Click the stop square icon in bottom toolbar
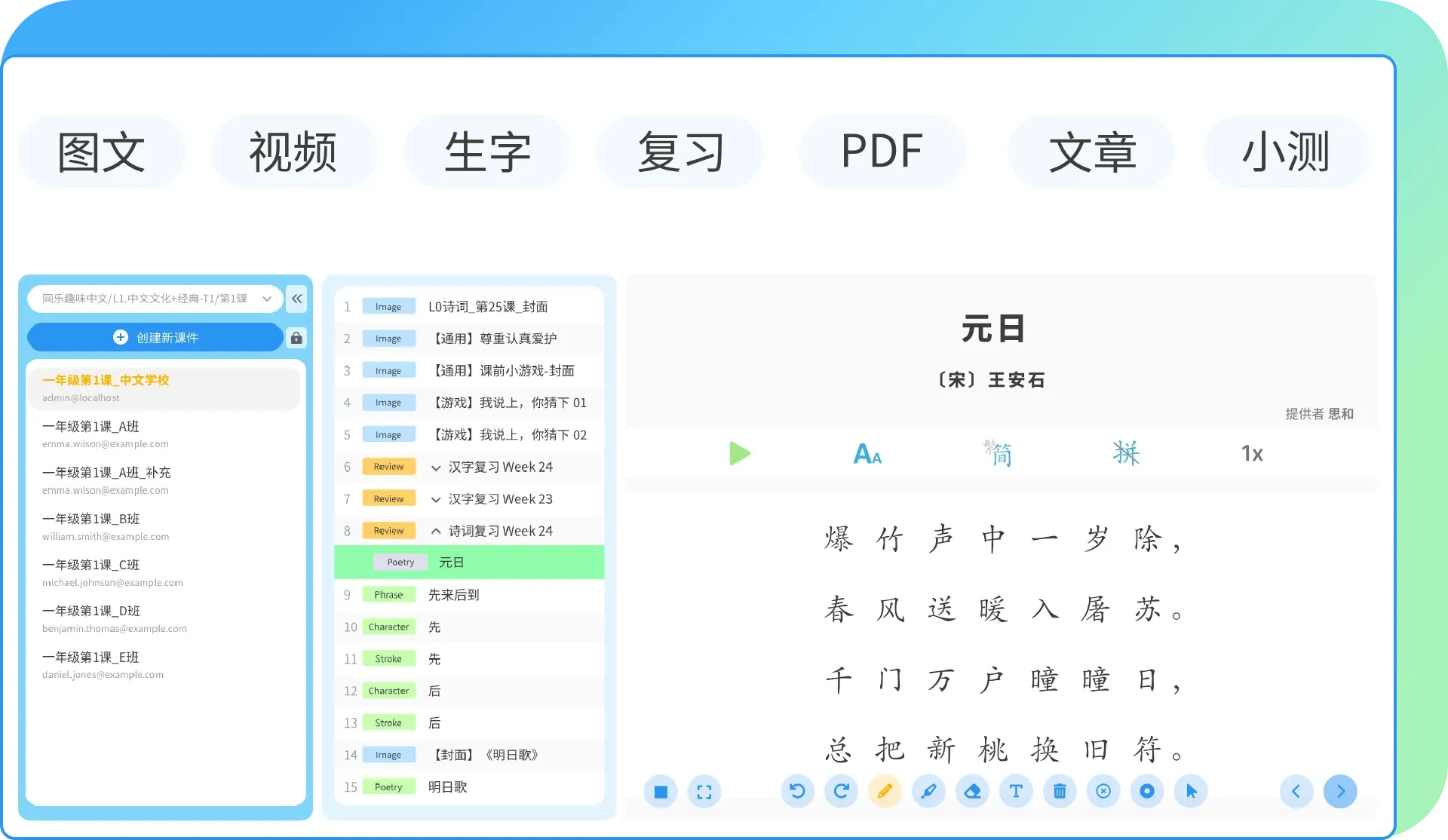This screenshot has height=840, width=1448. [661, 792]
